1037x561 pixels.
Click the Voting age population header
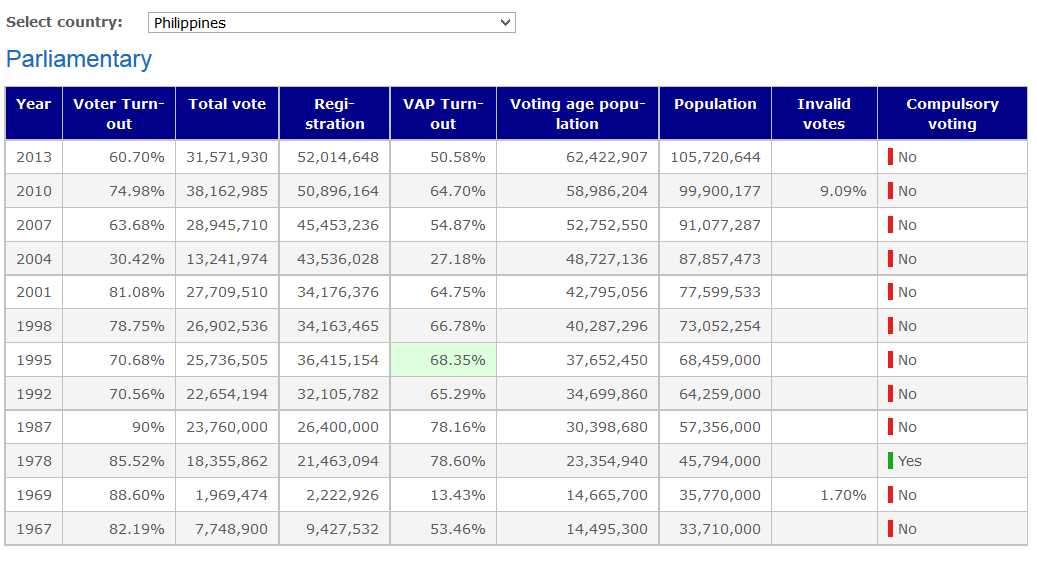(577, 114)
